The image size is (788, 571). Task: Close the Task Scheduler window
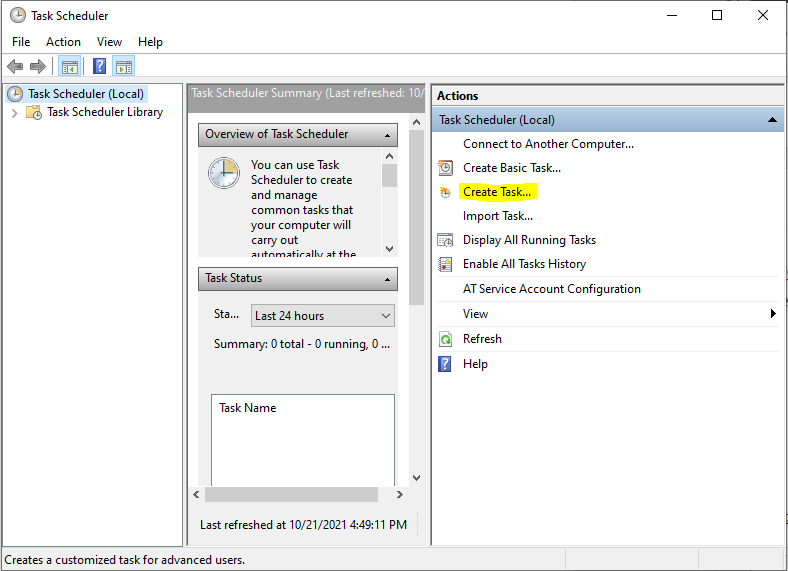click(763, 16)
